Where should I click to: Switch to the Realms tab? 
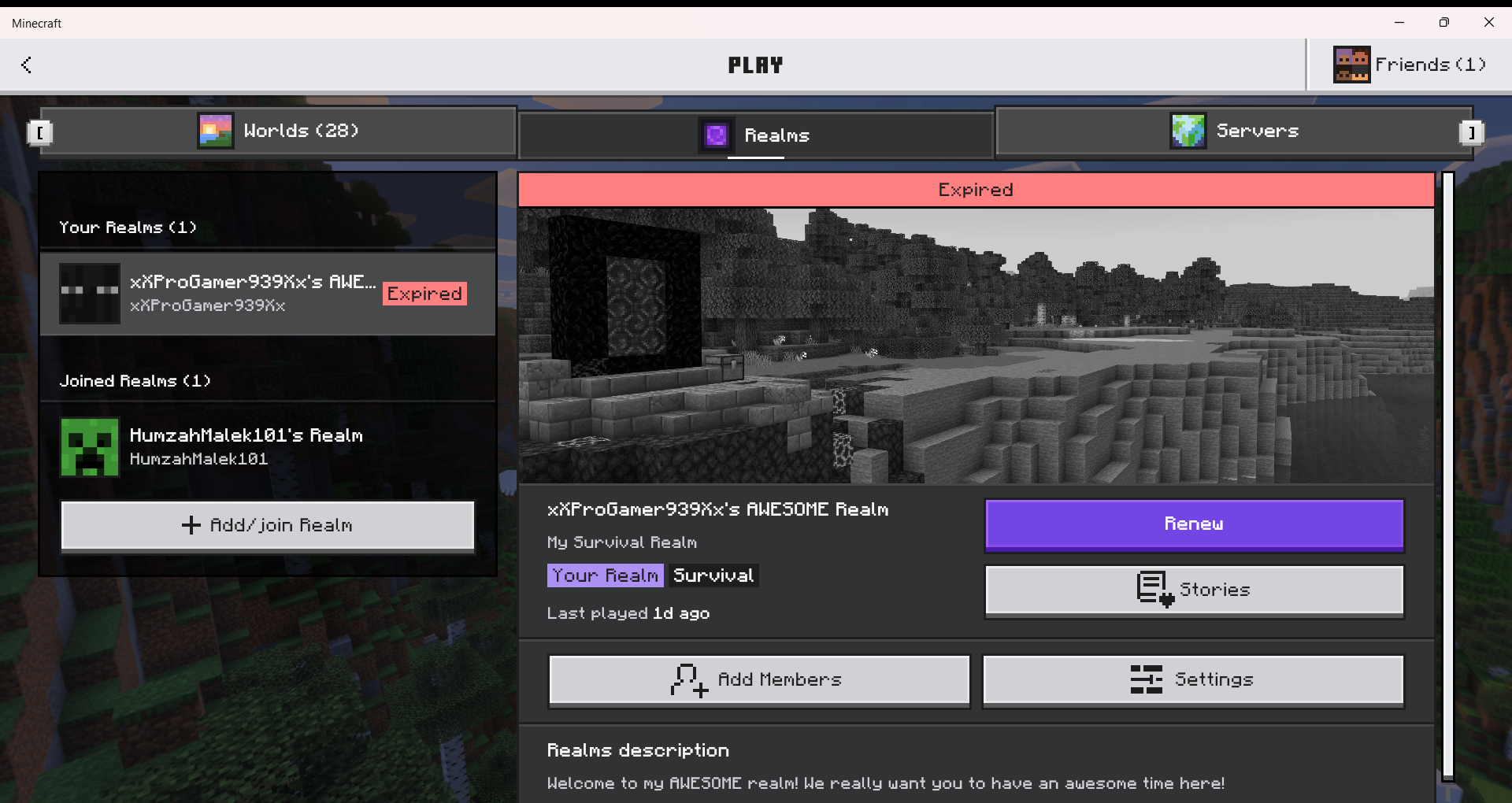pyautogui.click(x=756, y=135)
